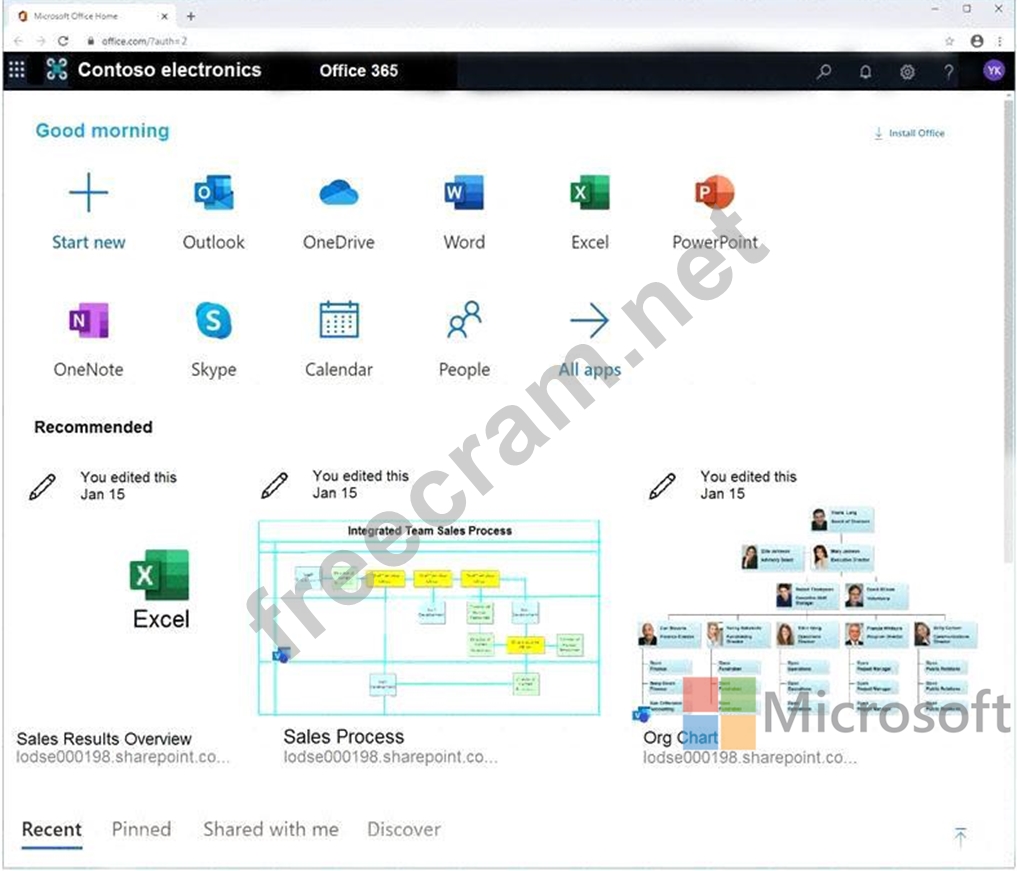Click the browser back arrow

point(18,41)
